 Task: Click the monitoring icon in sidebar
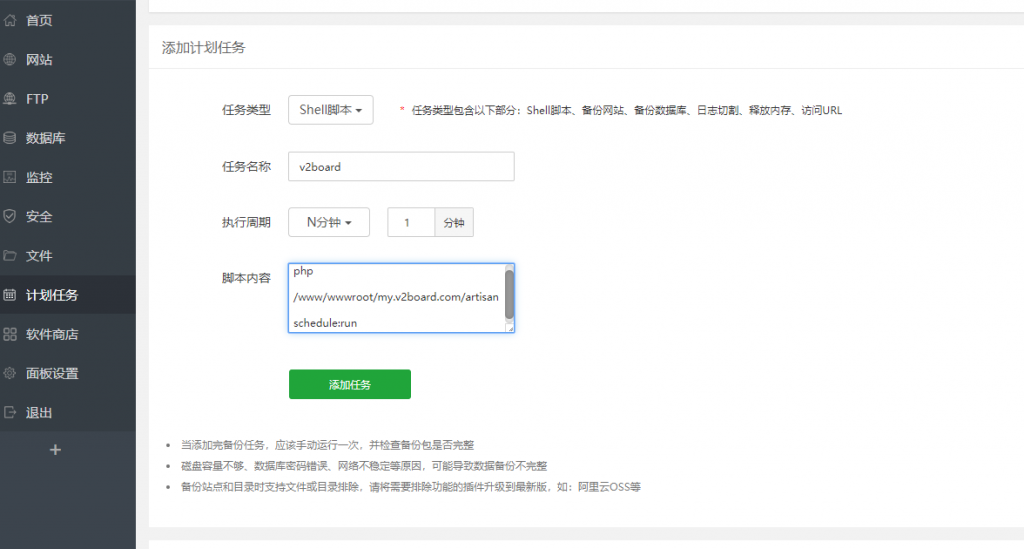[x=10, y=177]
